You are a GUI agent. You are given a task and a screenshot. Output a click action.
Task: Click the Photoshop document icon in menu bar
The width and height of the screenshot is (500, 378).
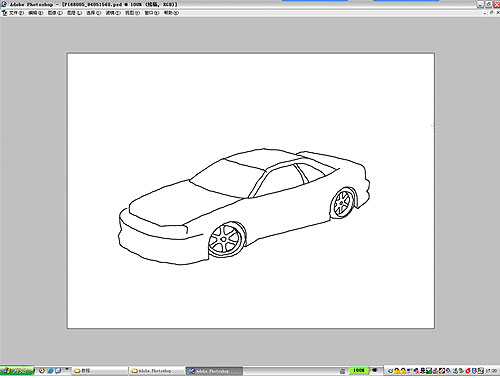pyautogui.click(x=4, y=13)
